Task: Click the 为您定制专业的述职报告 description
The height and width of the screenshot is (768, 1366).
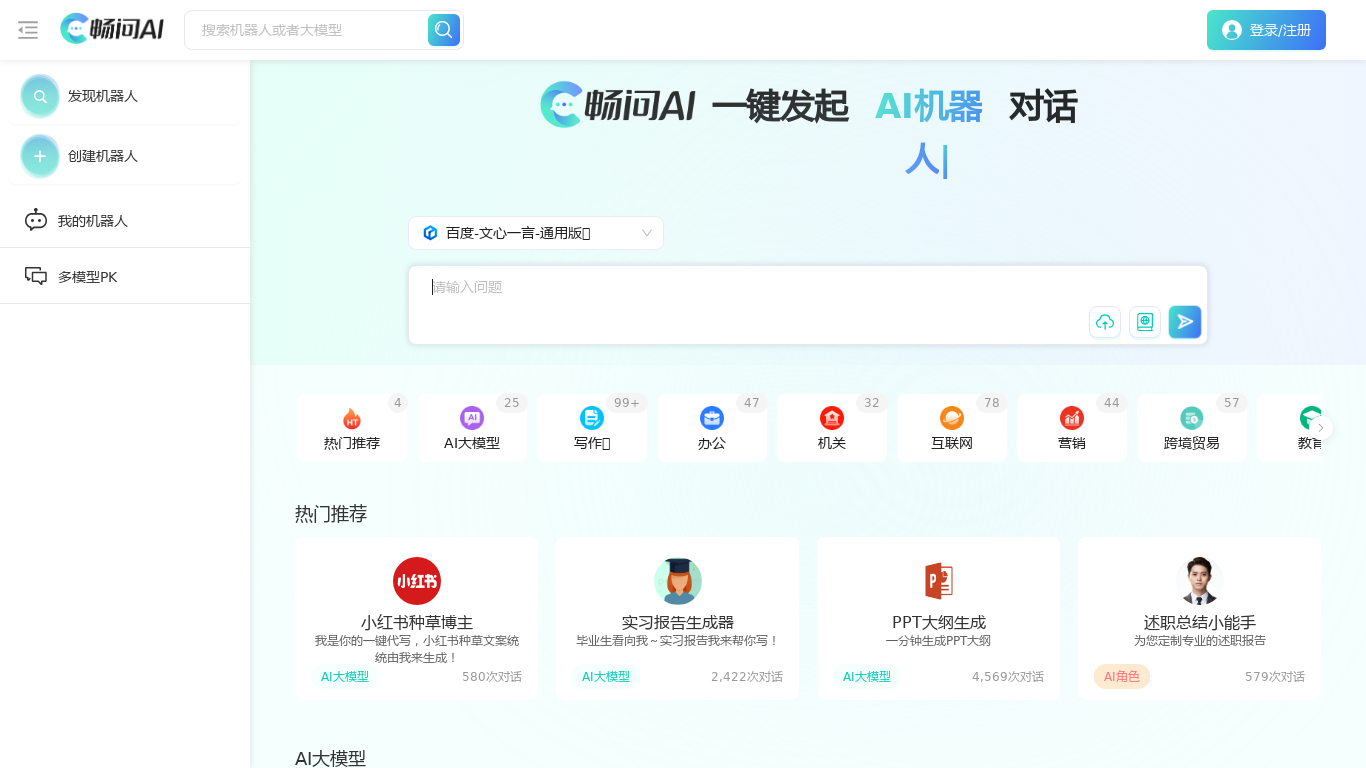Action: (1200, 641)
